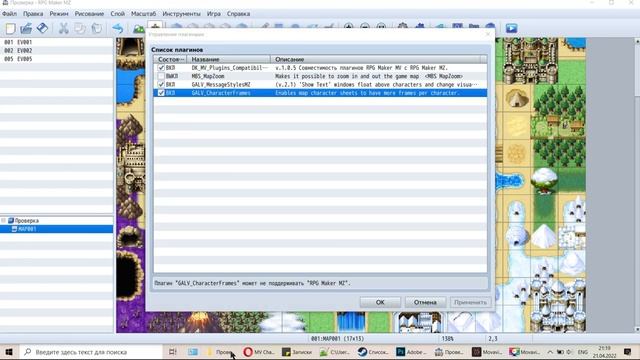
Task: Switch to Map mode toolbar icon
Action: point(139,29)
